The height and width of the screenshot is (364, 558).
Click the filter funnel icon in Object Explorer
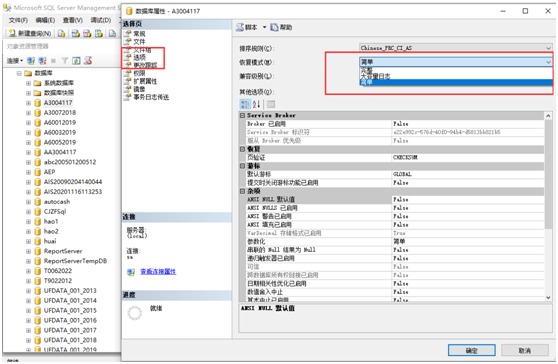click(64, 61)
